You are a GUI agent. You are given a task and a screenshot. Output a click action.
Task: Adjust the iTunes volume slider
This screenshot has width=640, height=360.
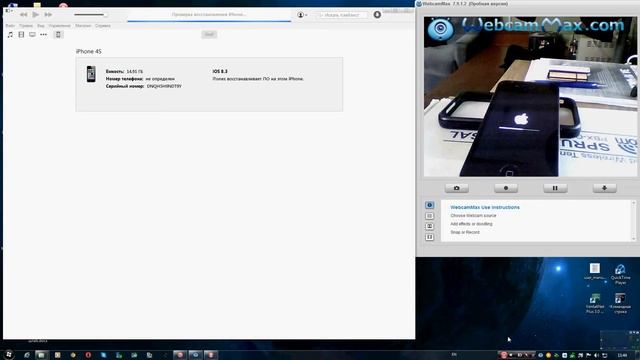pyautogui.click(x=90, y=15)
